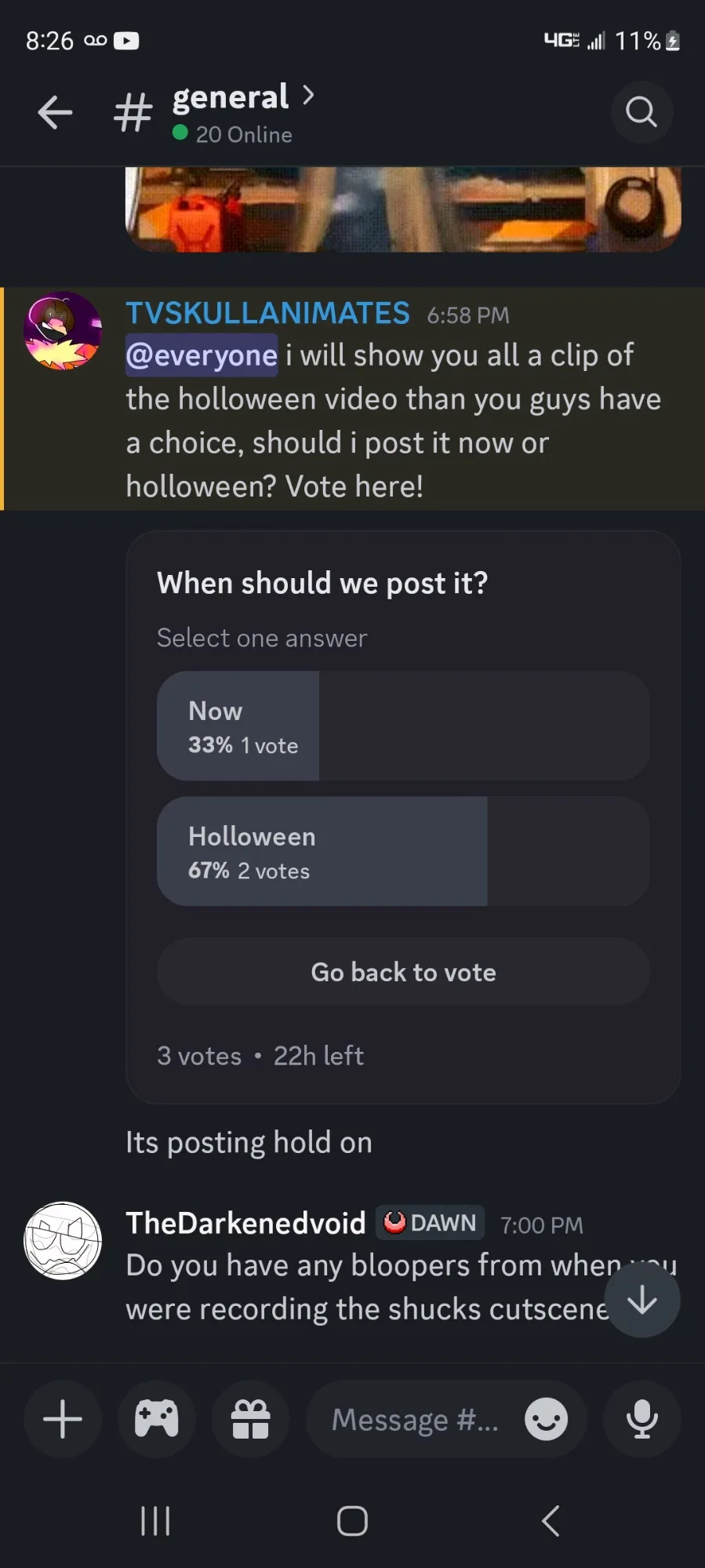
Task: Tap the DAWN server tag badge
Action: (x=430, y=1223)
